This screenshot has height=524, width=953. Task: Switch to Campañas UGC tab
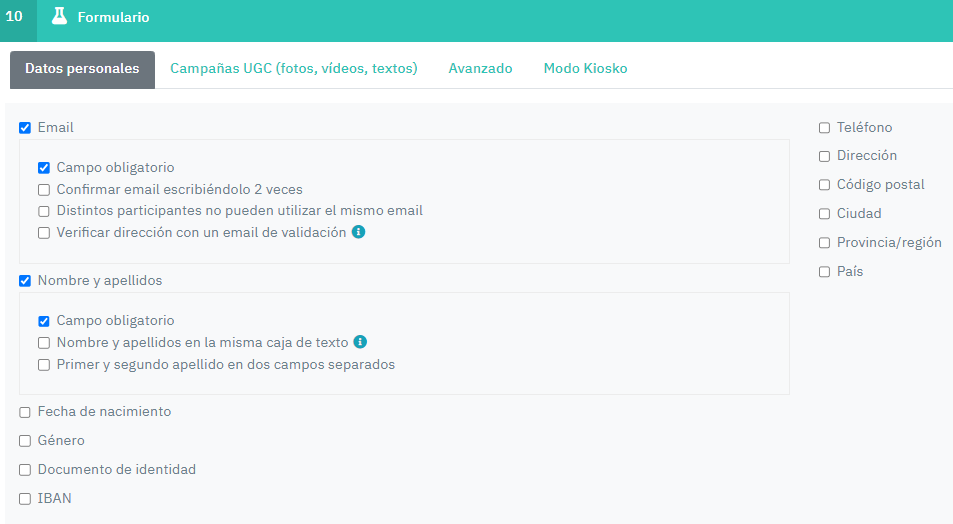(293, 69)
